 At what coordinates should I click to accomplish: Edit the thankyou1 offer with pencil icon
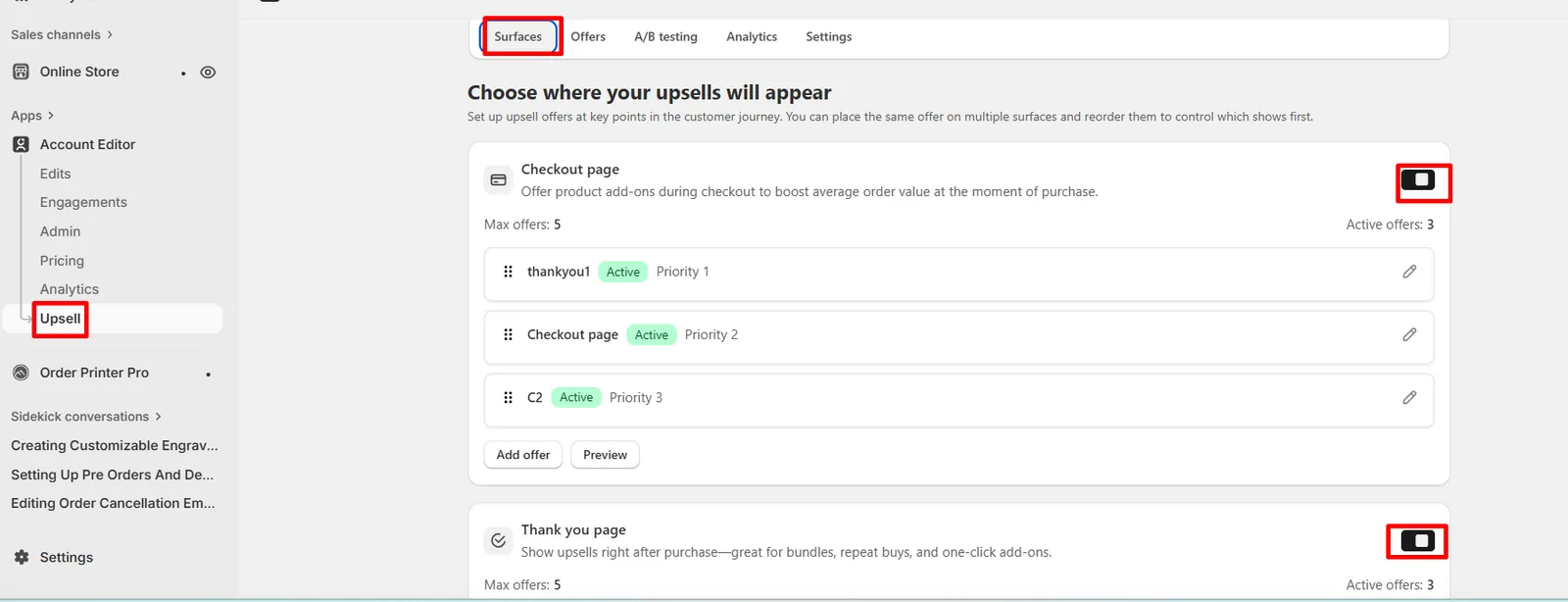1409,272
